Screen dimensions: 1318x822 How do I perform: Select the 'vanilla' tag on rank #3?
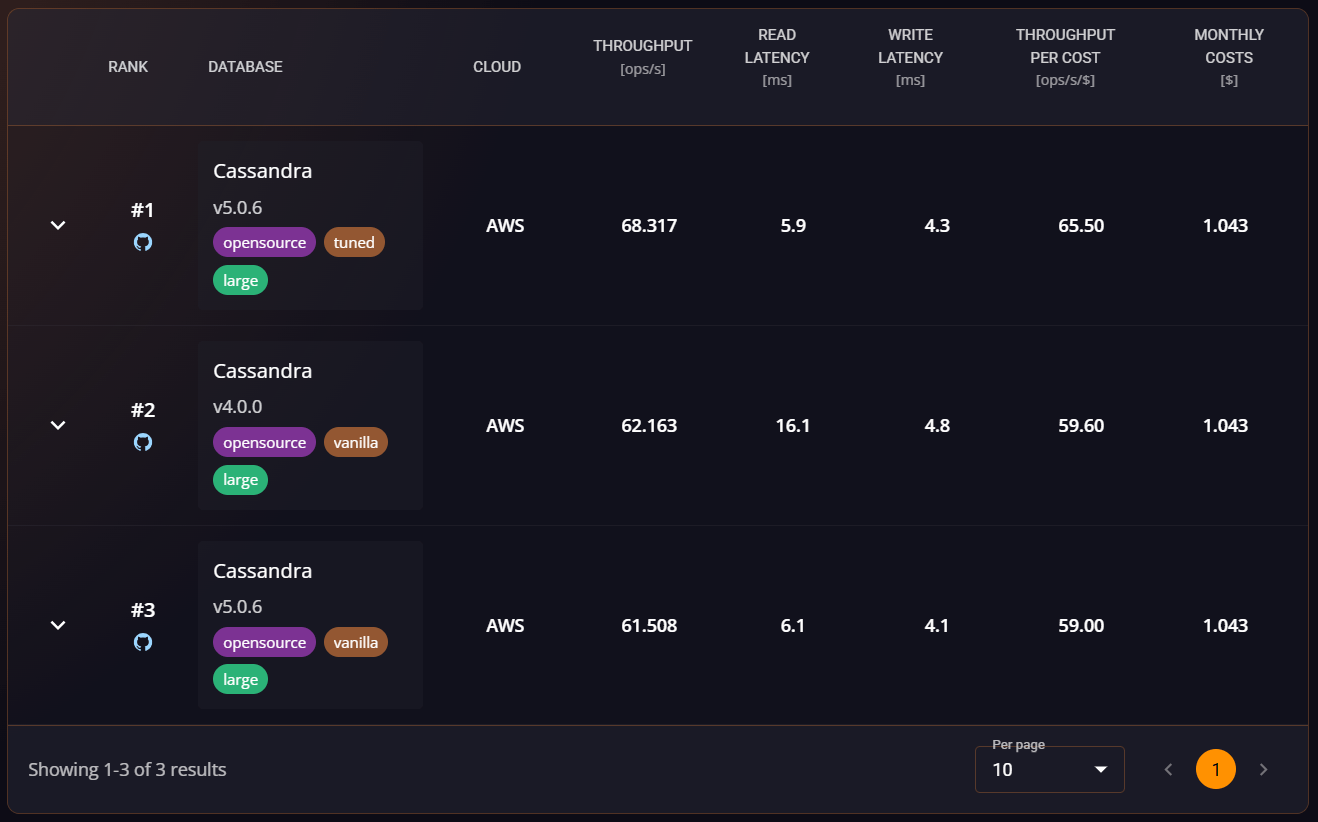(x=356, y=642)
